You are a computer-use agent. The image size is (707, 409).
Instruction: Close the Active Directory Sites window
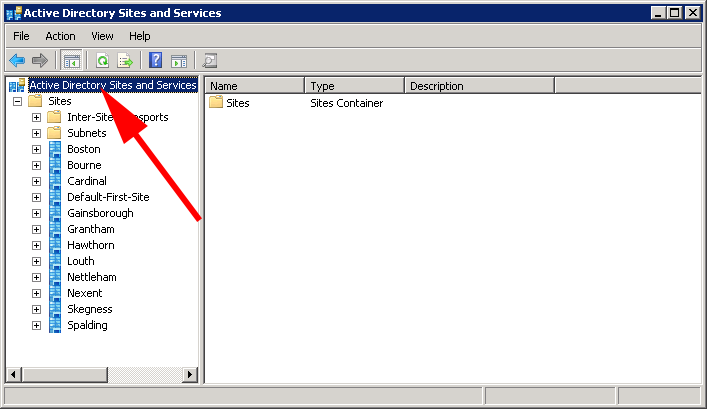coord(692,13)
